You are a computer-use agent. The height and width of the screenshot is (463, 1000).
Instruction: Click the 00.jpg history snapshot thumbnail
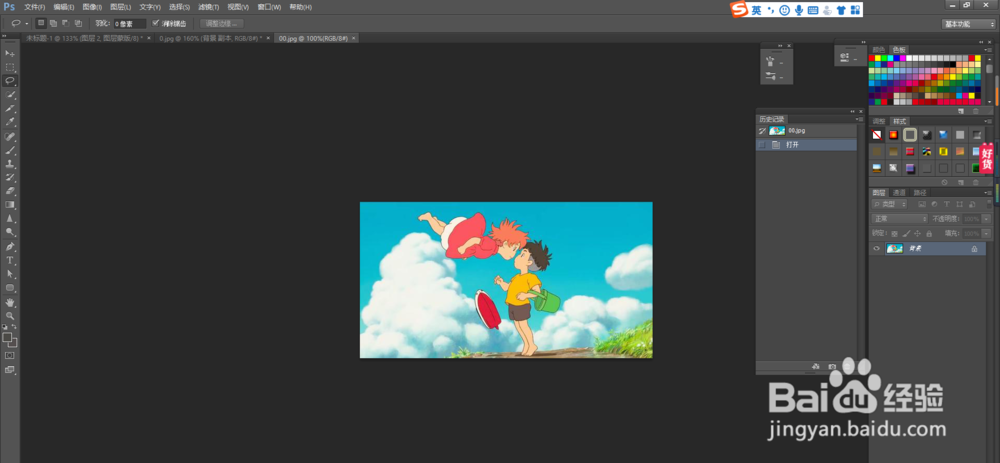click(777, 130)
